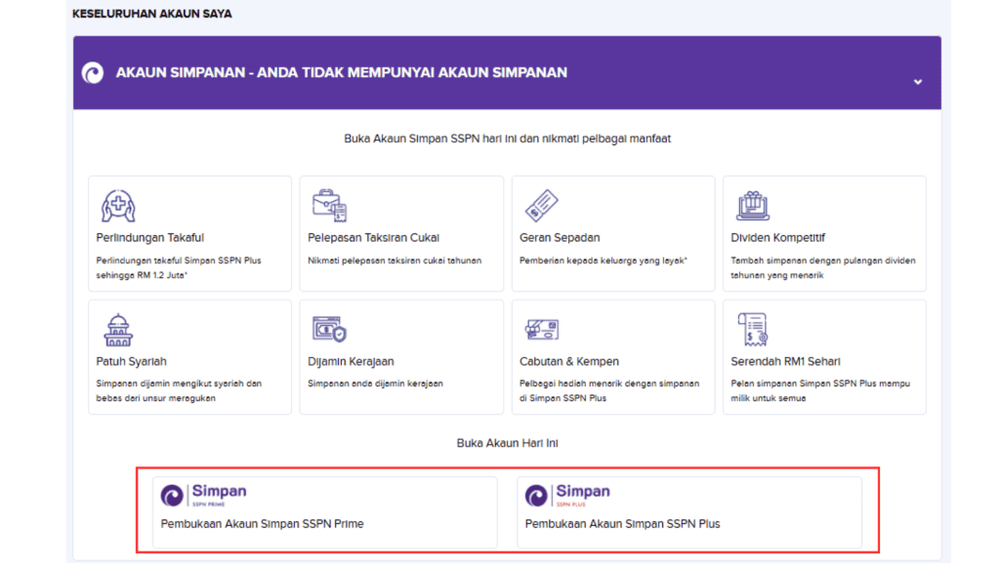Click the Perlindungan Takaful hands icon
Screen dimensions: 1000x563
118,205
